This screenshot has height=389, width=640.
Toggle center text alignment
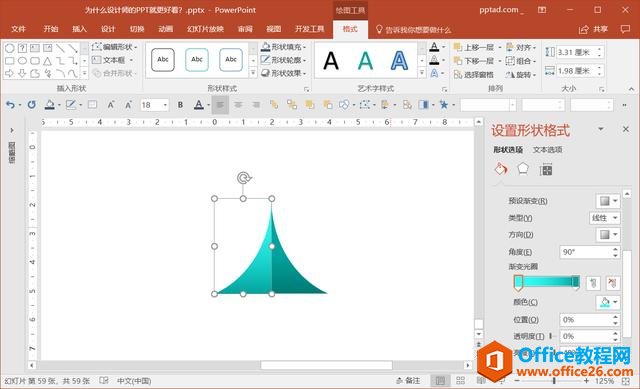238,105
